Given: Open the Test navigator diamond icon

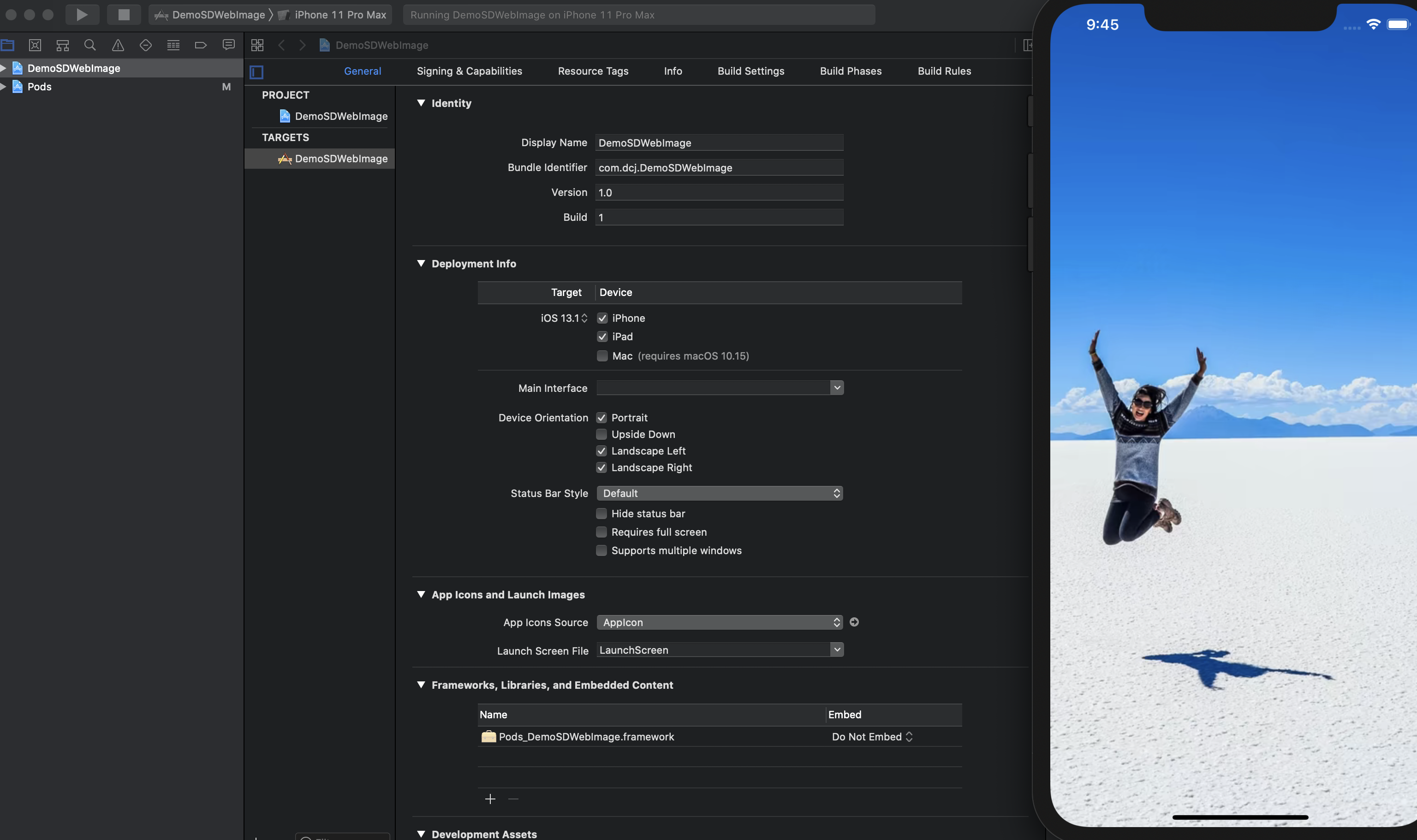Looking at the screenshot, I should (145, 45).
